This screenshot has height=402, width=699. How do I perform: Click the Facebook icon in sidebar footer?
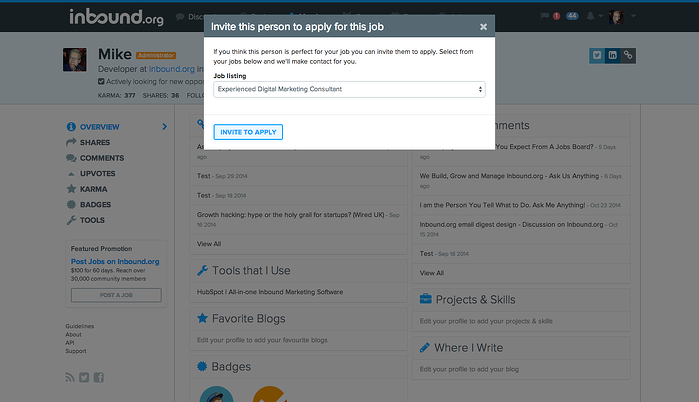tap(99, 377)
